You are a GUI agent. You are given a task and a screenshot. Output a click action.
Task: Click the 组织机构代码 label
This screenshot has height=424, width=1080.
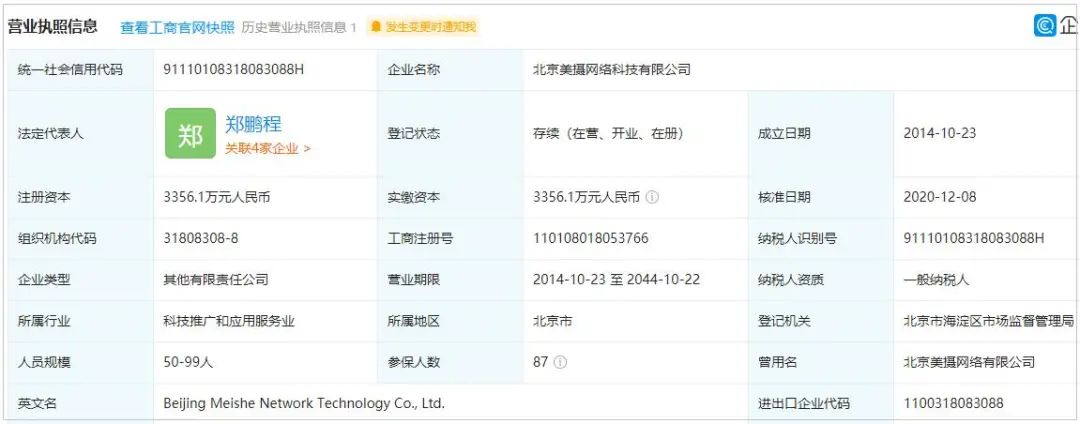coord(57,239)
